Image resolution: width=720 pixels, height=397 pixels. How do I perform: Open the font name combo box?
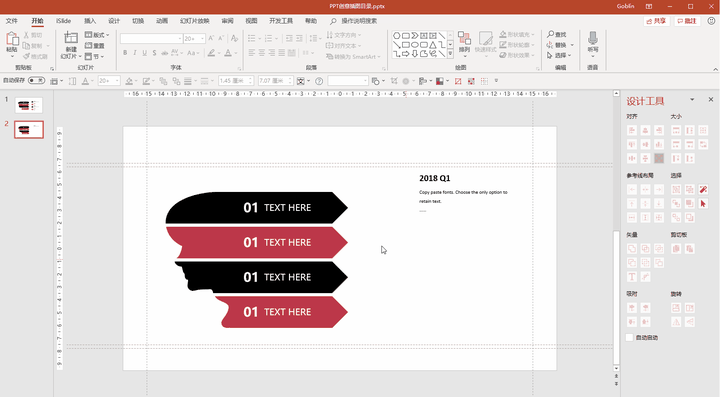151,39
